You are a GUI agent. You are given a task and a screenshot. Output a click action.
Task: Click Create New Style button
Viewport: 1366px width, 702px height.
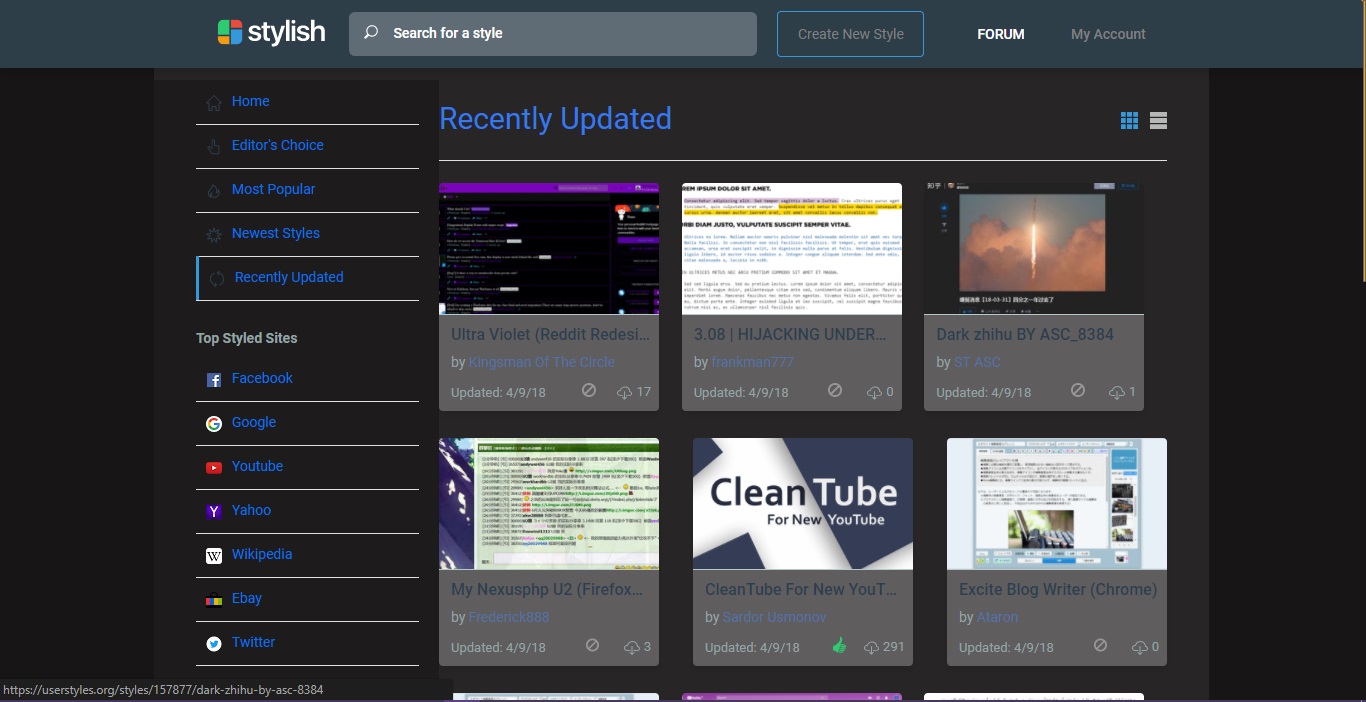[850, 34]
